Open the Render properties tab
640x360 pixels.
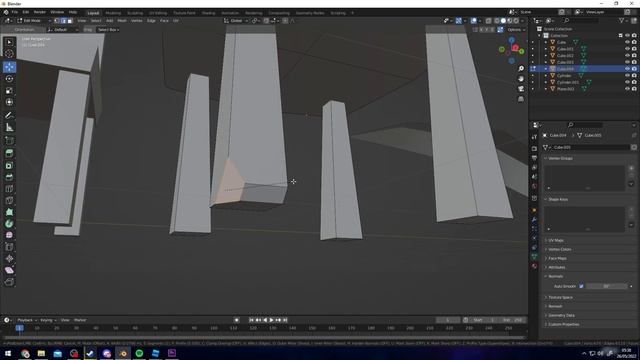tap(534, 148)
